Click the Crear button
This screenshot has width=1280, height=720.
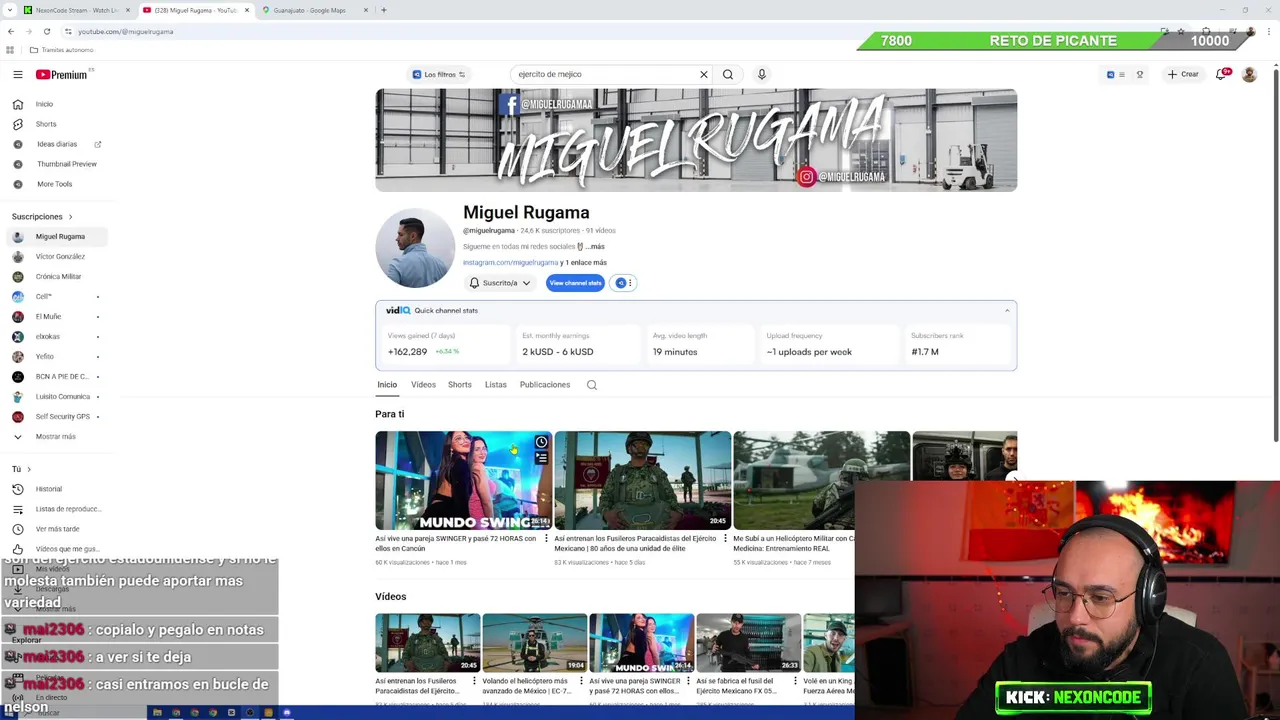[1183, 74]
